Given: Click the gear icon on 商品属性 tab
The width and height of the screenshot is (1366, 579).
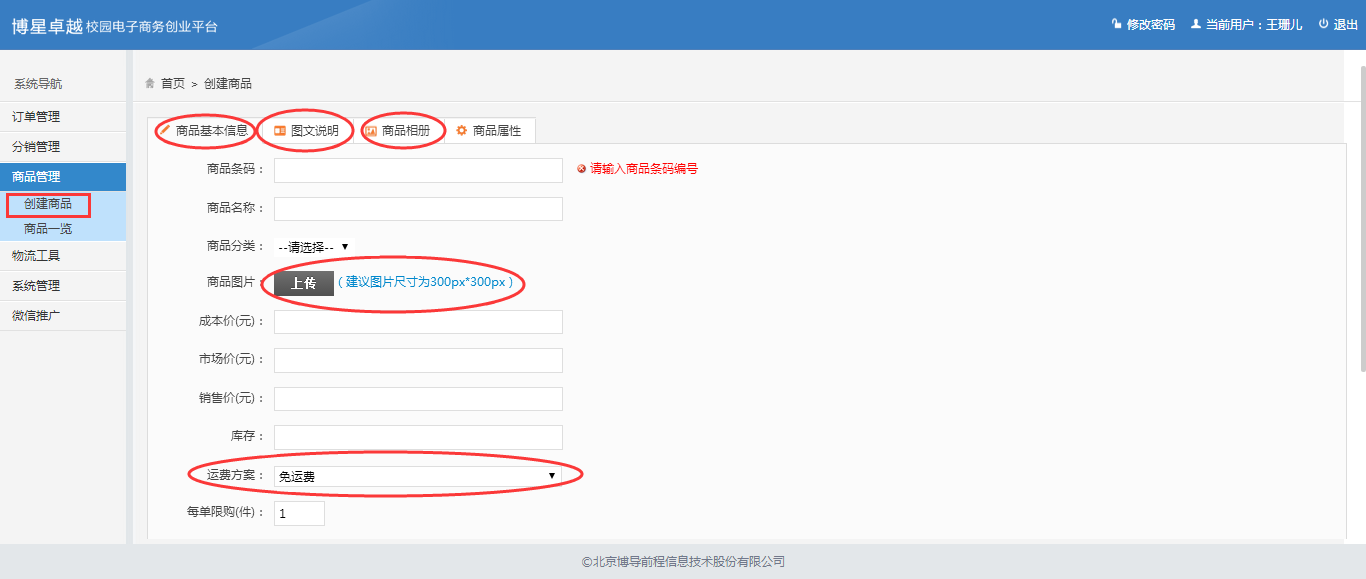Looking at the screenshot, I should [461, 130].
